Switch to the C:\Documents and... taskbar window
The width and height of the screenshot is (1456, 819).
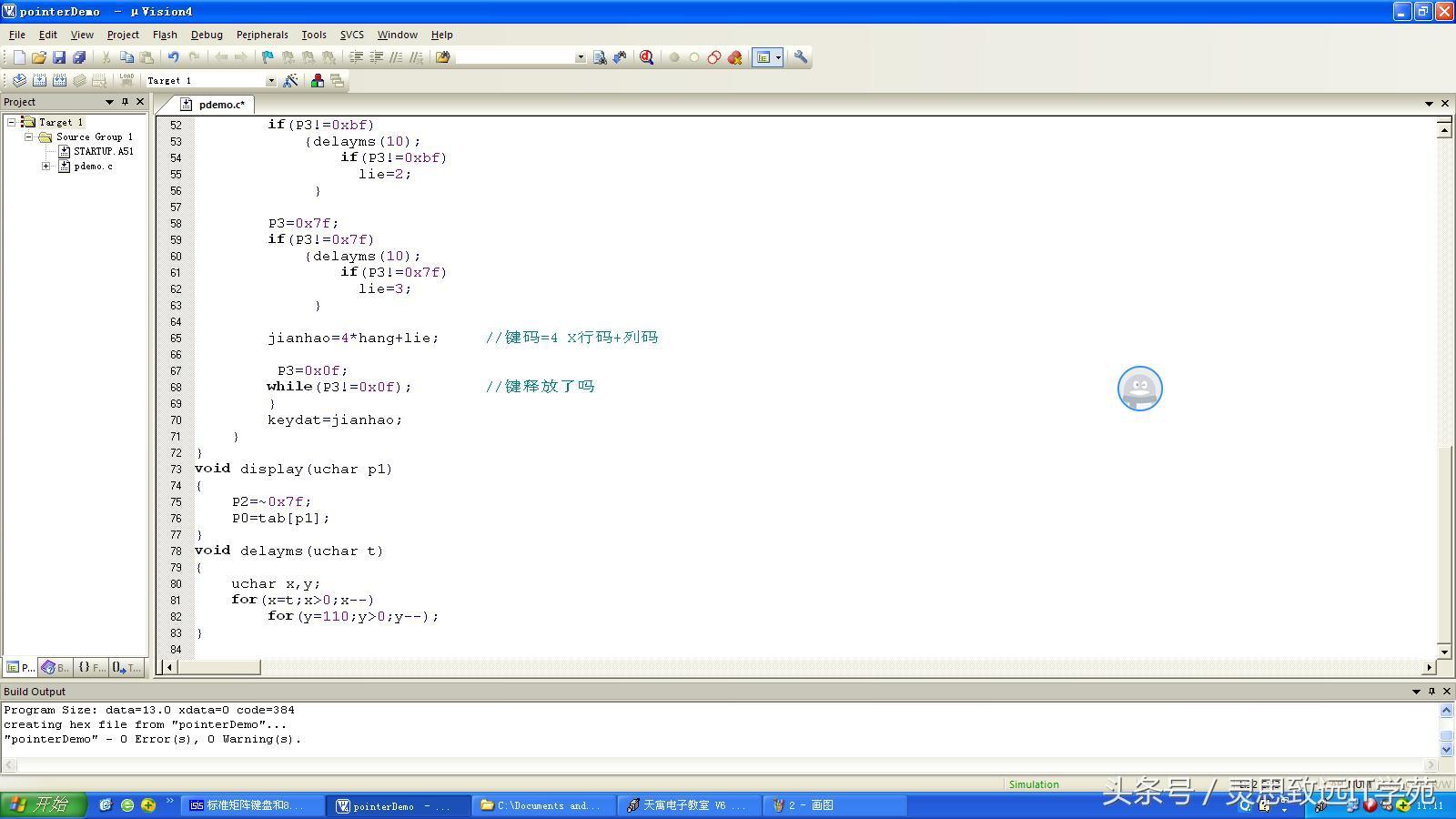[543, 805]
